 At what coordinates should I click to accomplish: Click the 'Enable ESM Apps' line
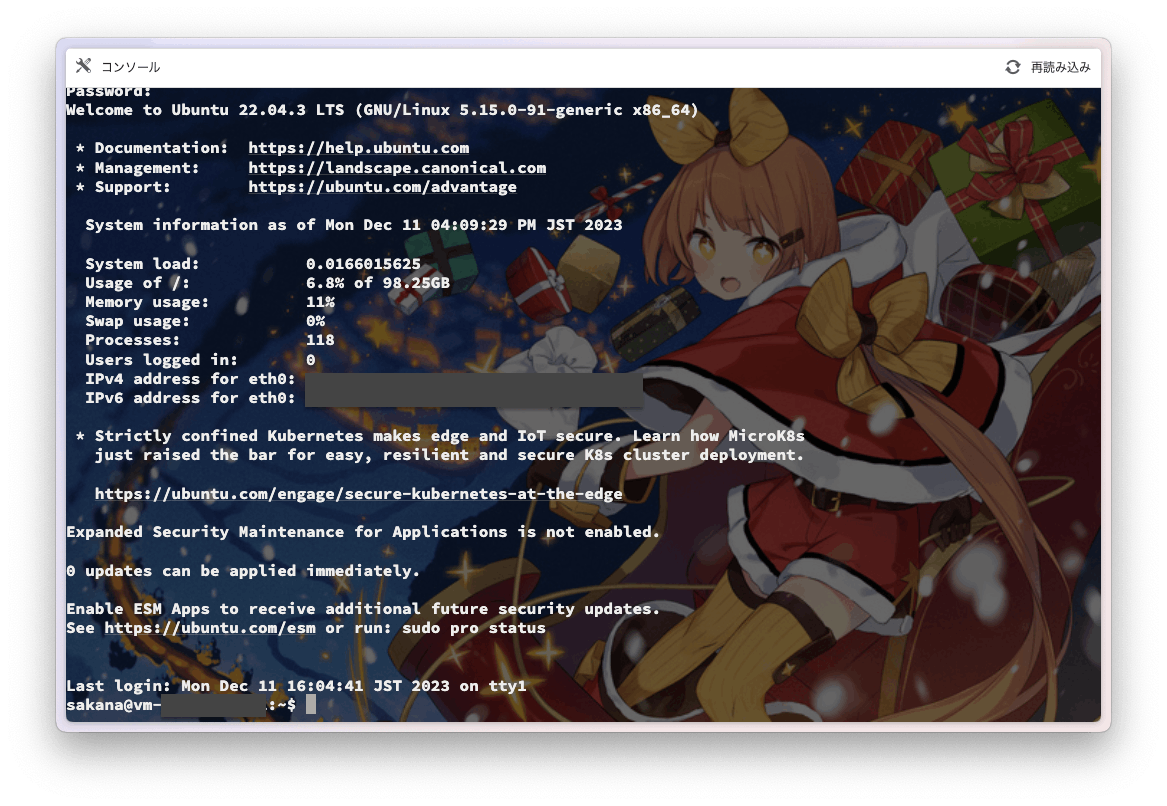click(362, 609)
